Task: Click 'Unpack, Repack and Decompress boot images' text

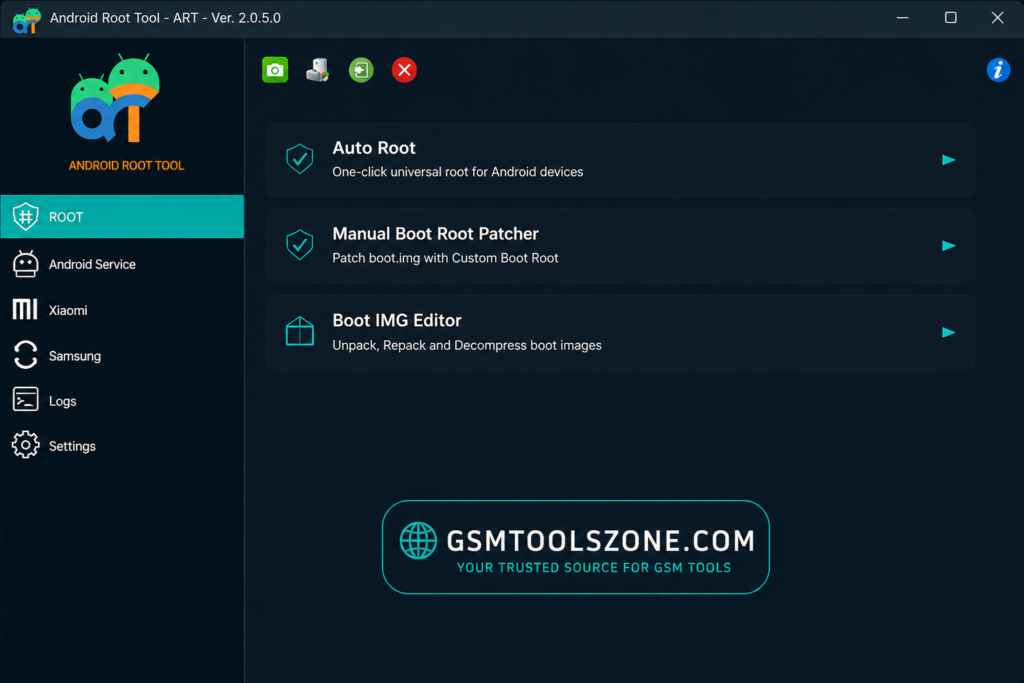Action: click(467, 345)
